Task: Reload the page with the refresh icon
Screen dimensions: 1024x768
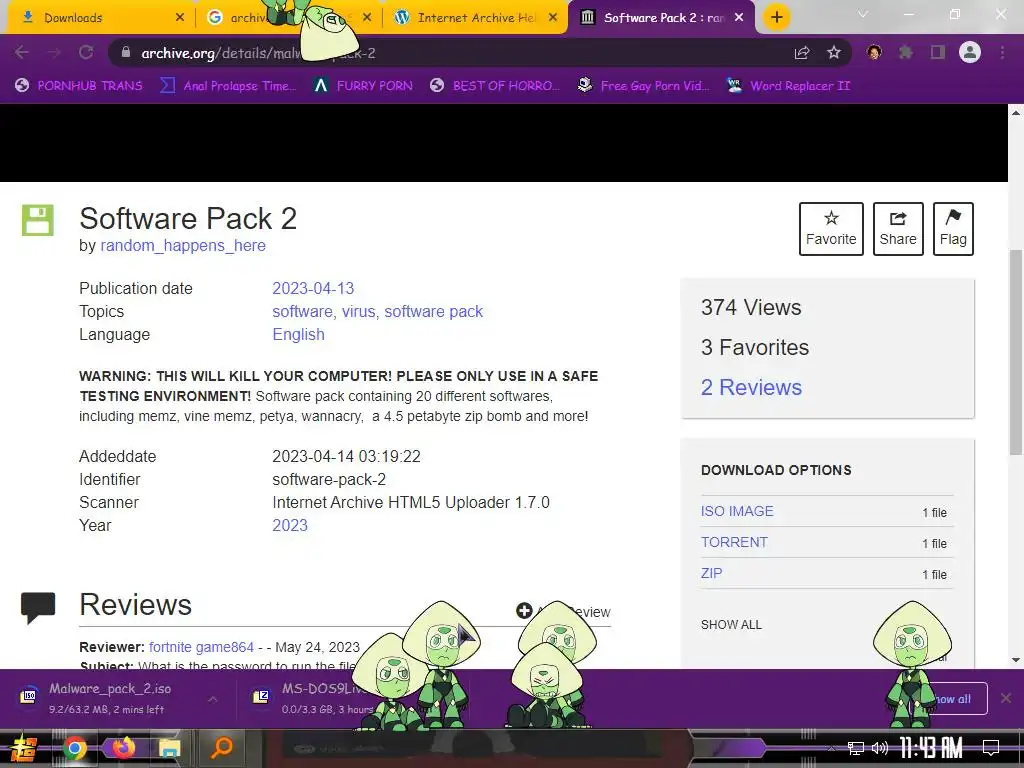Action: 86,53
